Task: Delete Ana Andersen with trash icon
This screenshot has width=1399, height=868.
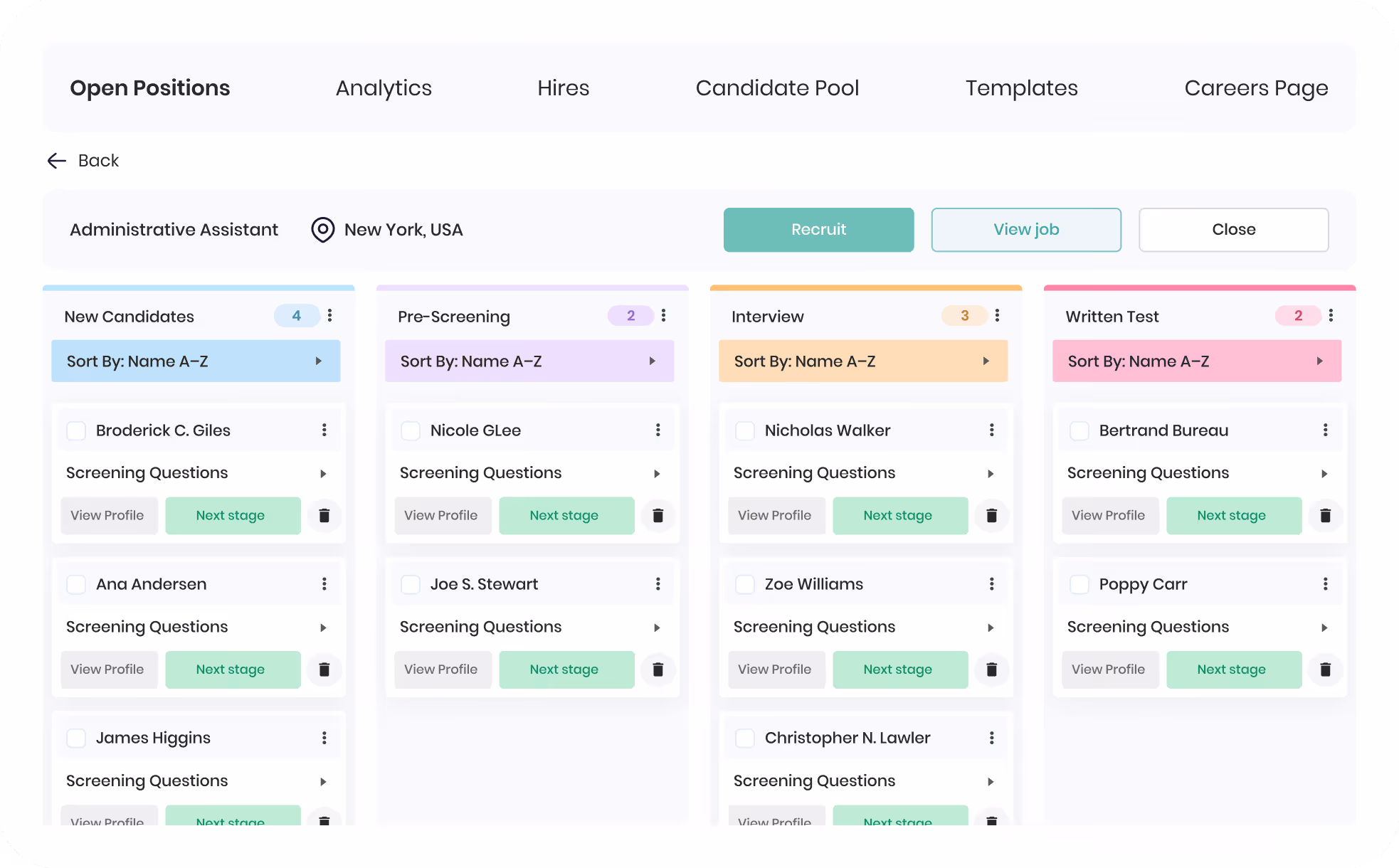Action: (x=324, y=669)
